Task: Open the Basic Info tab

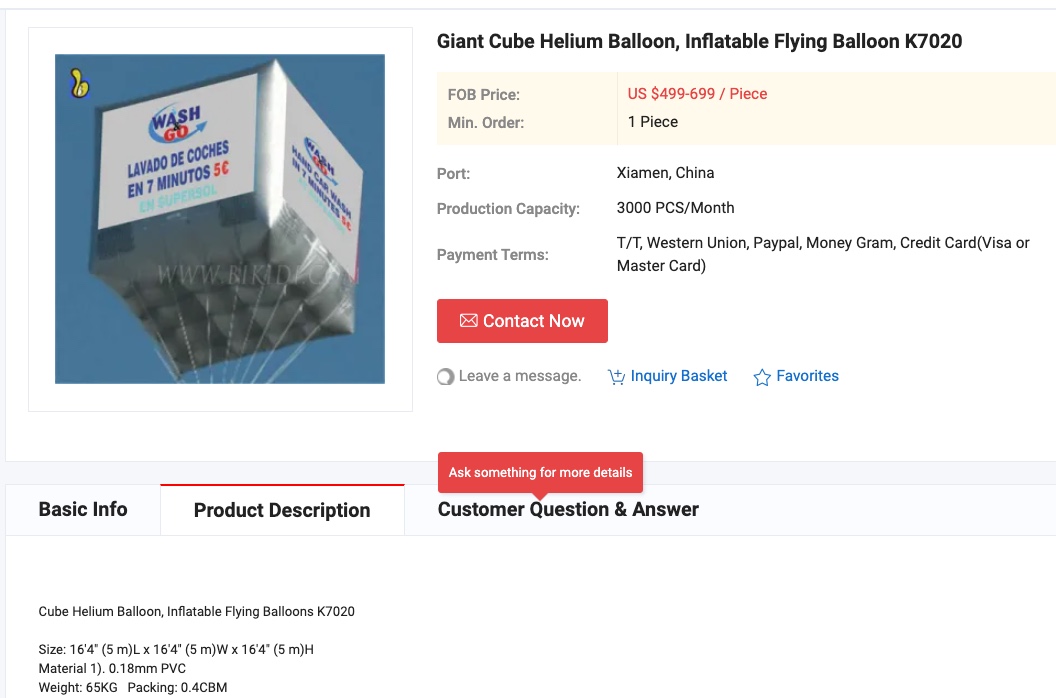Action: tap(83, 509)
